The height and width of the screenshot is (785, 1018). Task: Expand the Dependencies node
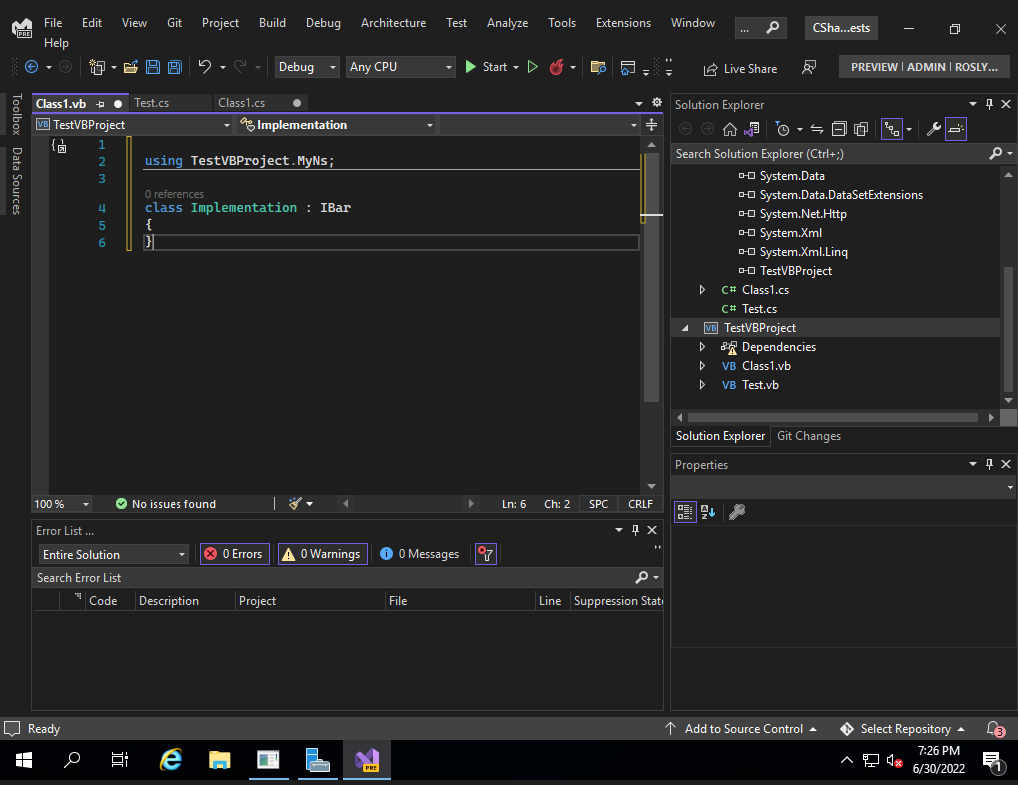[702, 347]
